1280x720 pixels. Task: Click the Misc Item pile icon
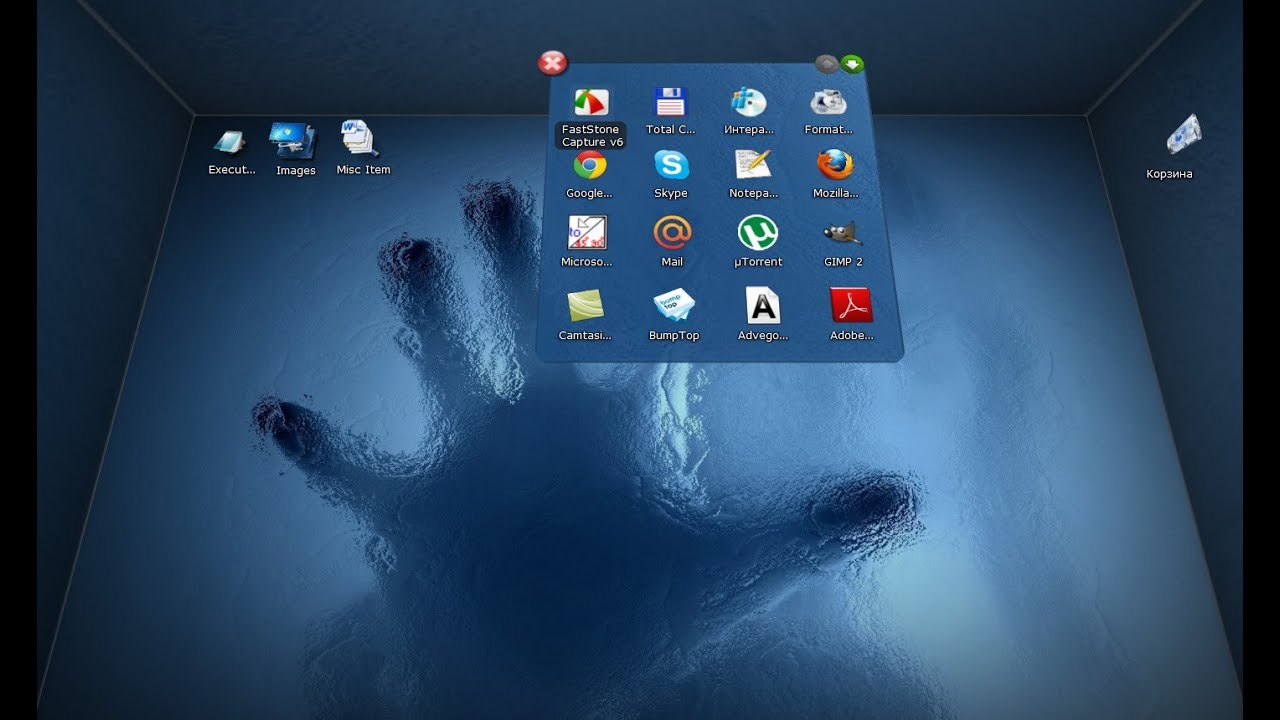(x=359, y=139)
